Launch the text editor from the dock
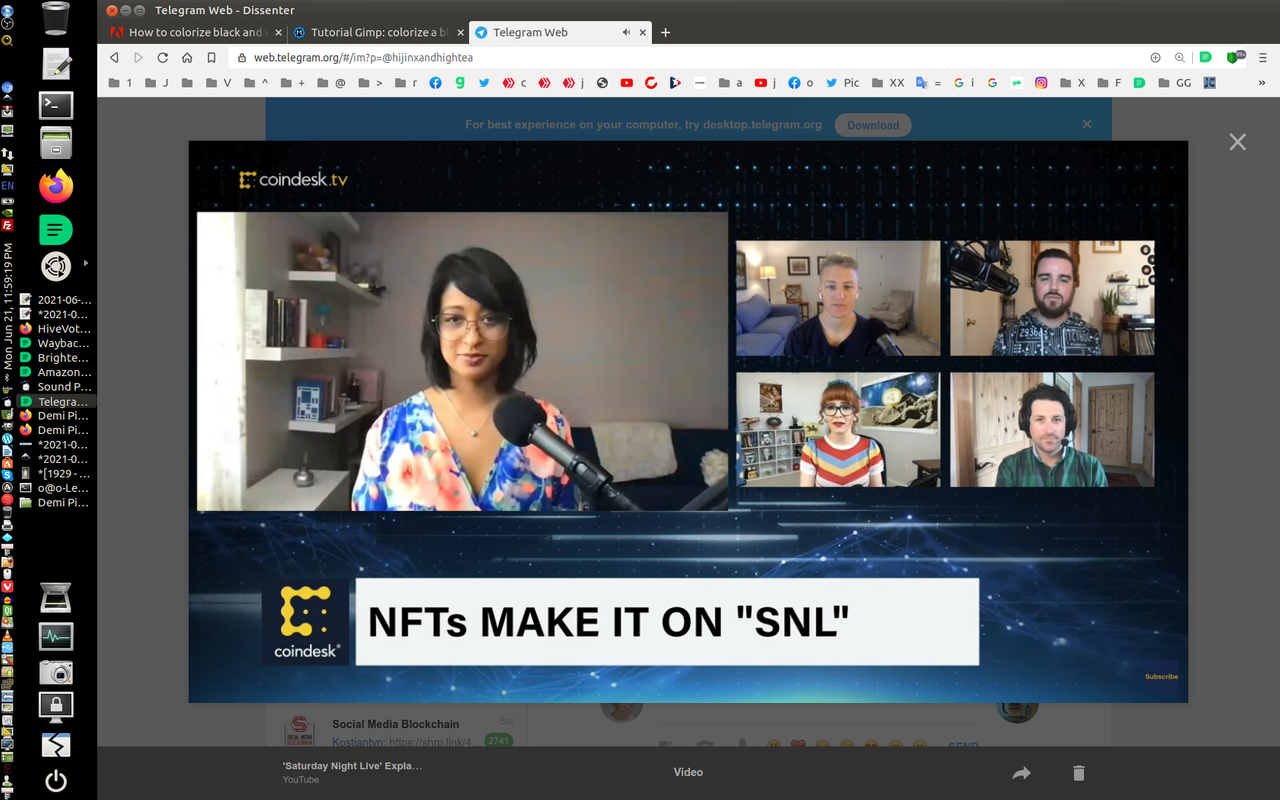This screenshot has width=1280, height=800. 56,63
